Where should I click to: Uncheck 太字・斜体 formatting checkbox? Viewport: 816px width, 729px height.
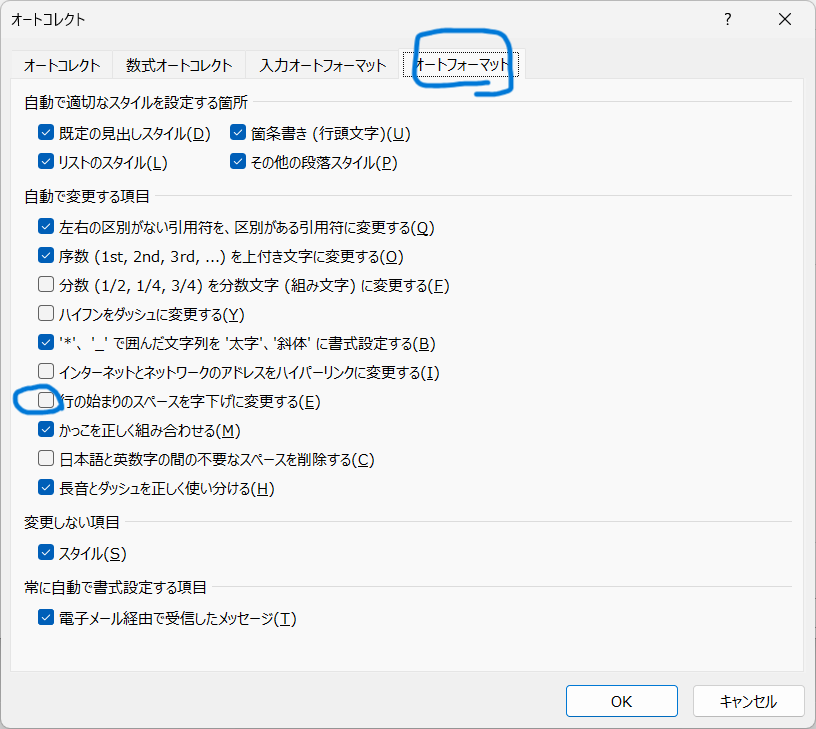(46, 343)
